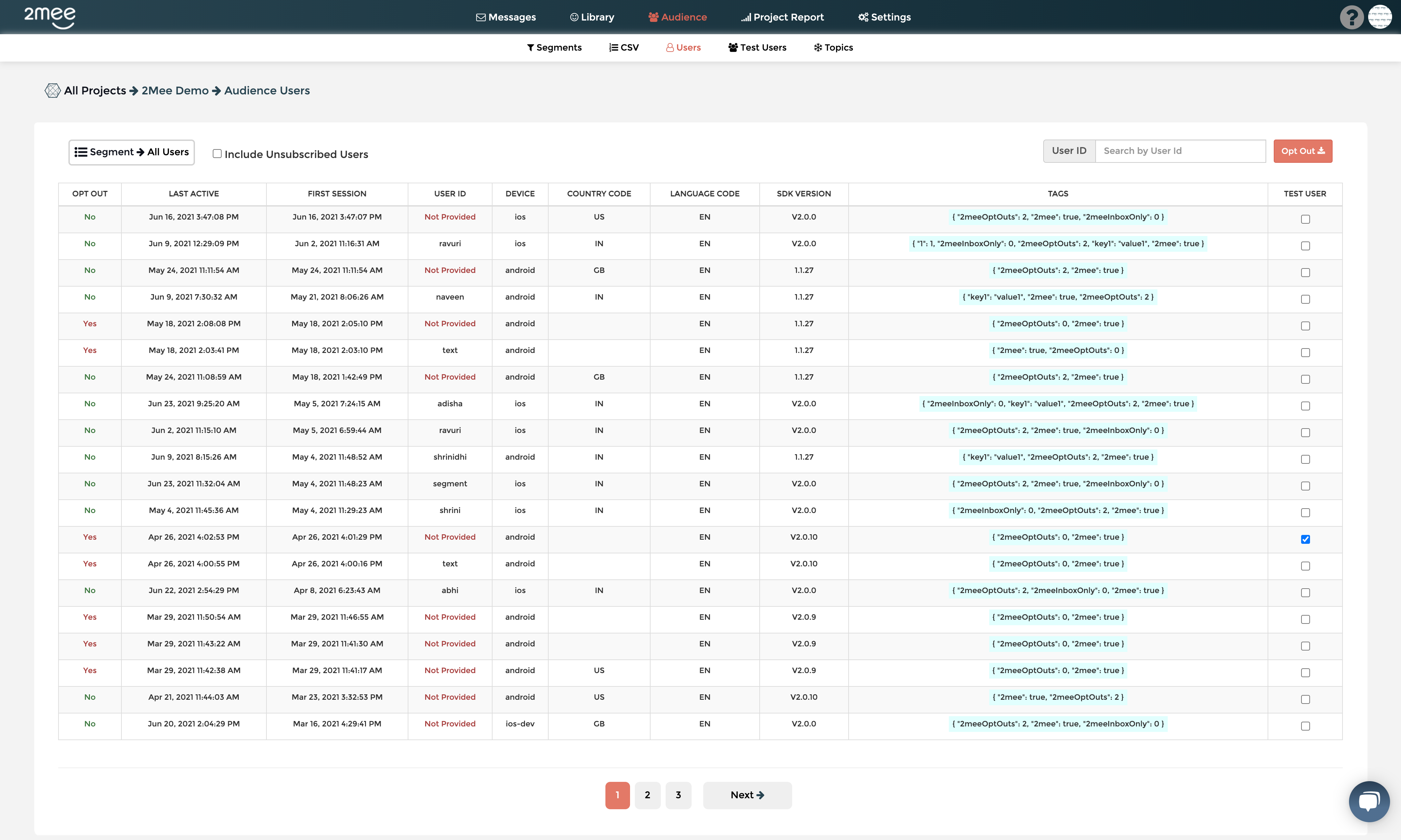Image resolution: width=1401 pixels, height=840 pixels.
Task: Click the LAST ACTIVE column header
Action: click(194, 194)
